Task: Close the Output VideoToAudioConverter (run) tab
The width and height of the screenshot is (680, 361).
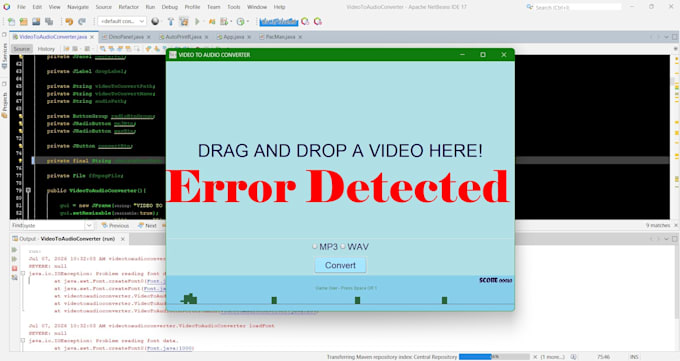Action: (x=123, y=239)
